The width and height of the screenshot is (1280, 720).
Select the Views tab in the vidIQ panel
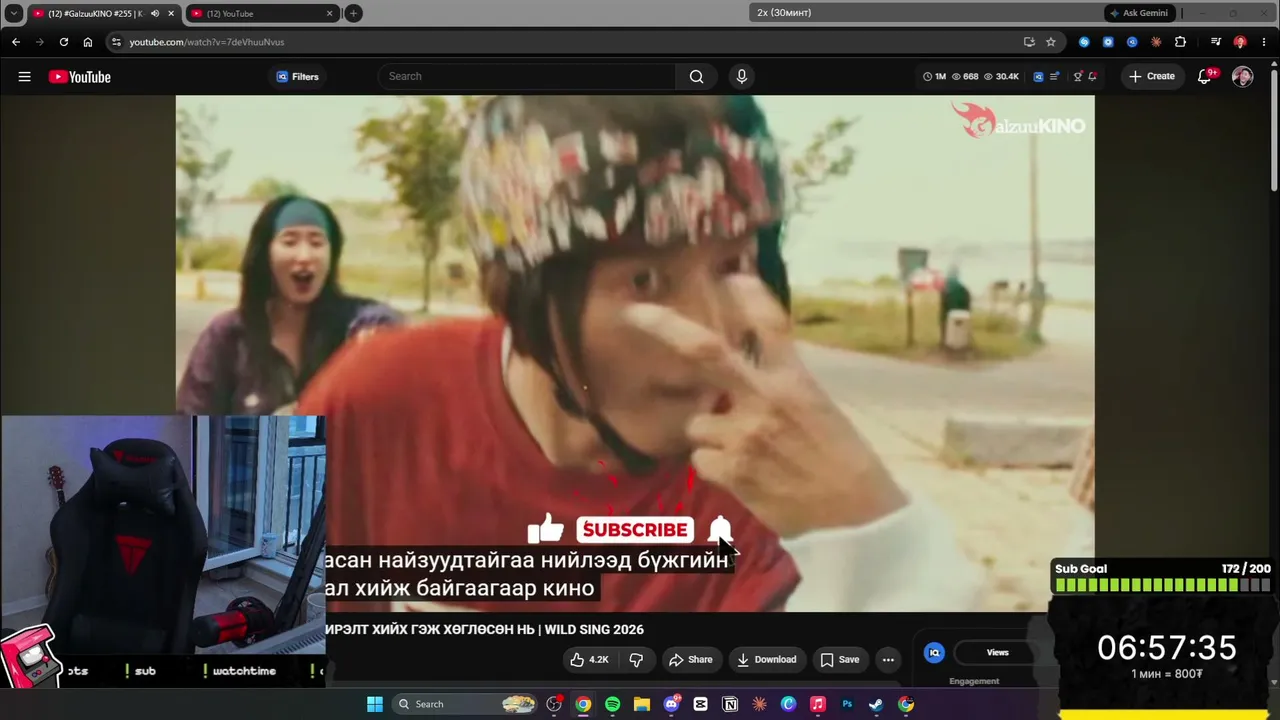(998, 653)
